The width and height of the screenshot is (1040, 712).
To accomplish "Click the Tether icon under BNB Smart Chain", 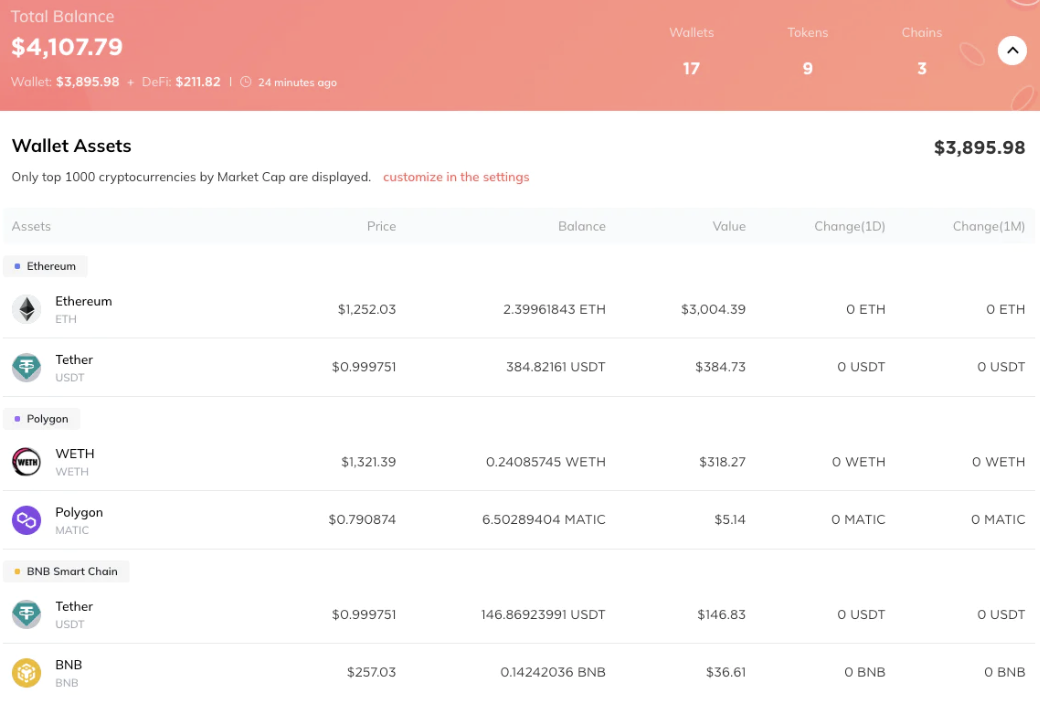I will tap(26, 614).
